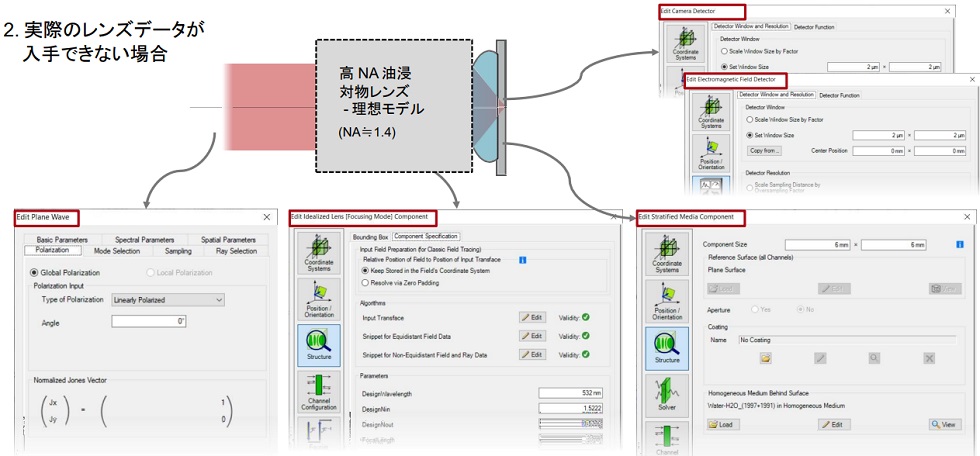Click validity check mark for Non-Equidistant Field
Viewport: 980px width, 456px height.
586,354
